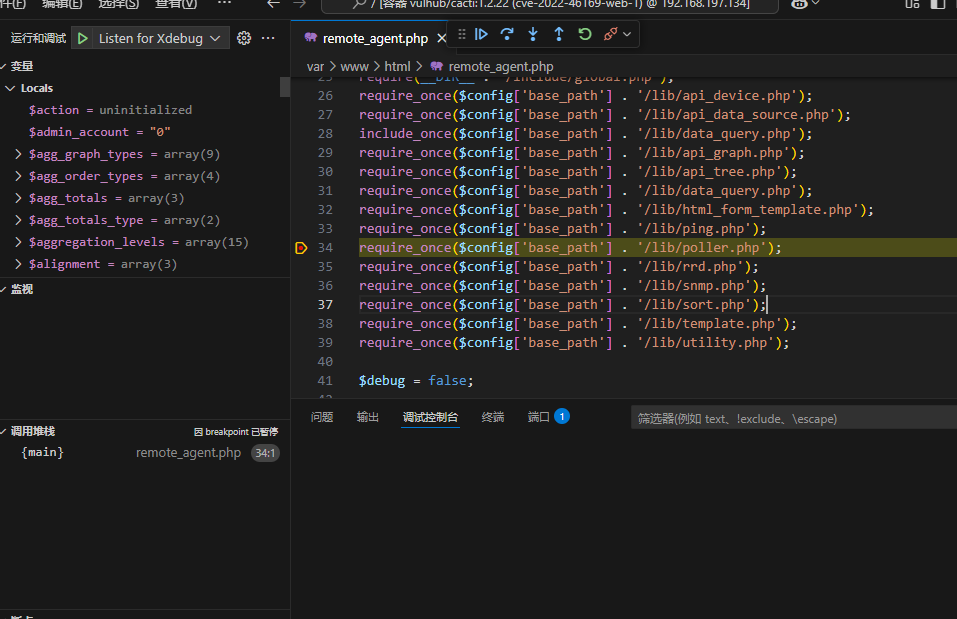Open disconnect options dropdown arrow
The height and width of the screenshot is (619, 957).
[x=627, y=34]
